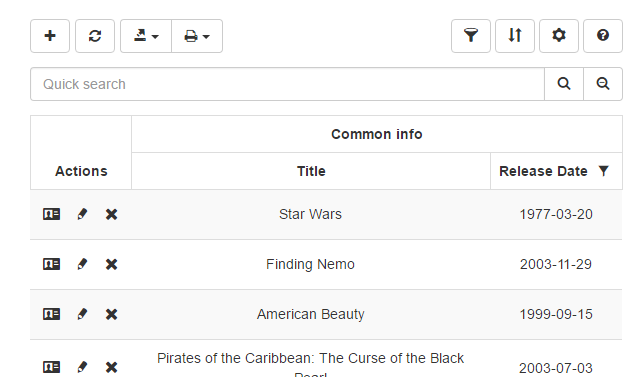
Task: Edit the Finding Nemo row
Action: (82, 264)
